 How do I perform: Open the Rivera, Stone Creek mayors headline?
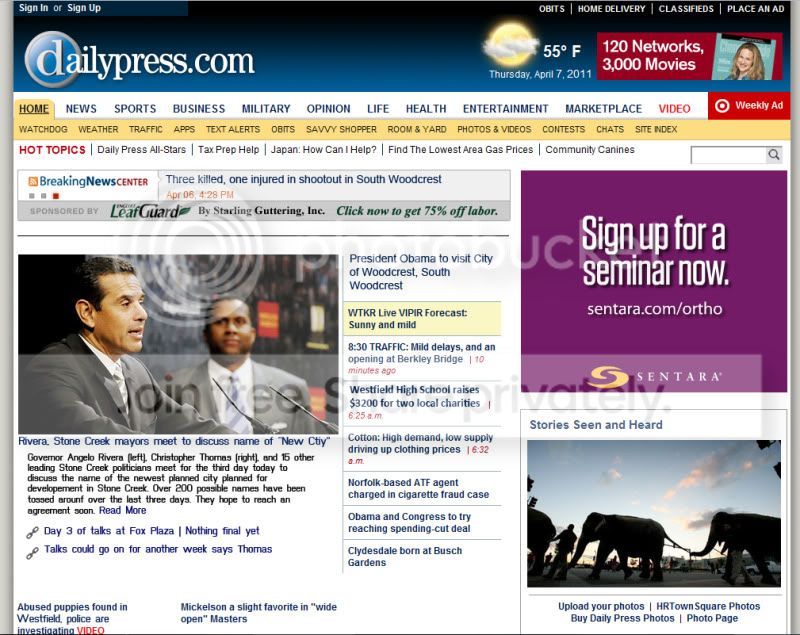tap(174, 441)
